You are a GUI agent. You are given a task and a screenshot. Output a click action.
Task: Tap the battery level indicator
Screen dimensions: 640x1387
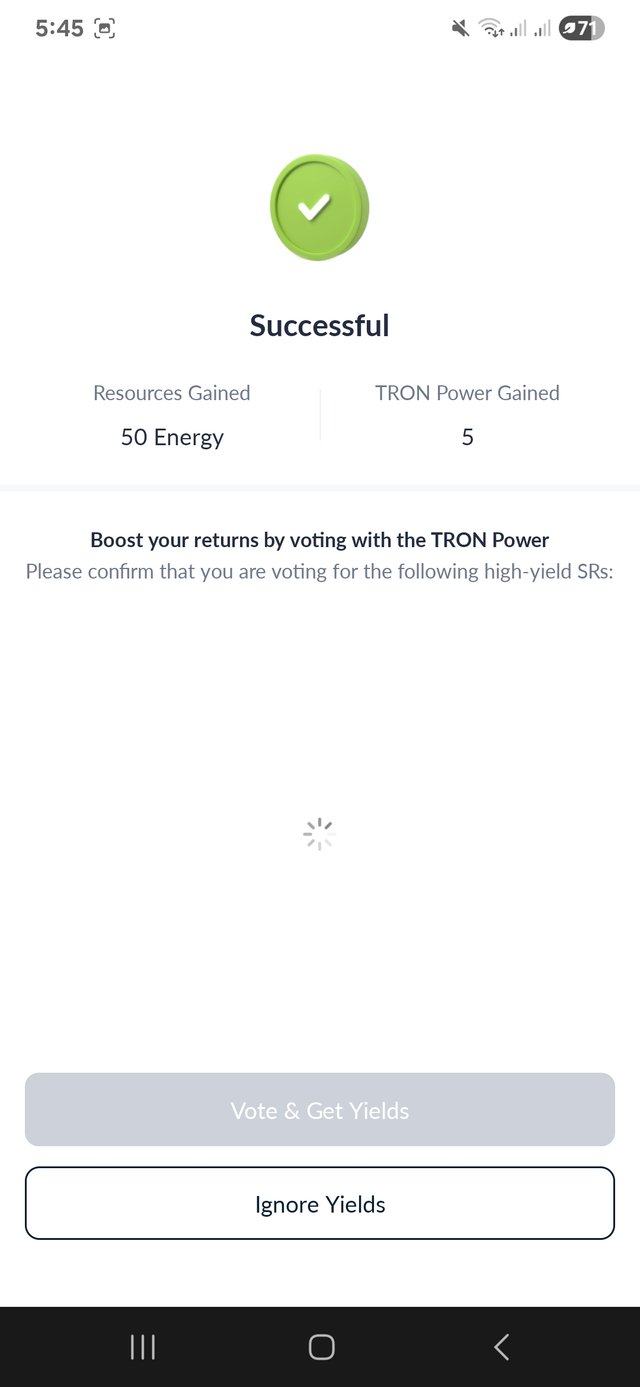[581, 29]
